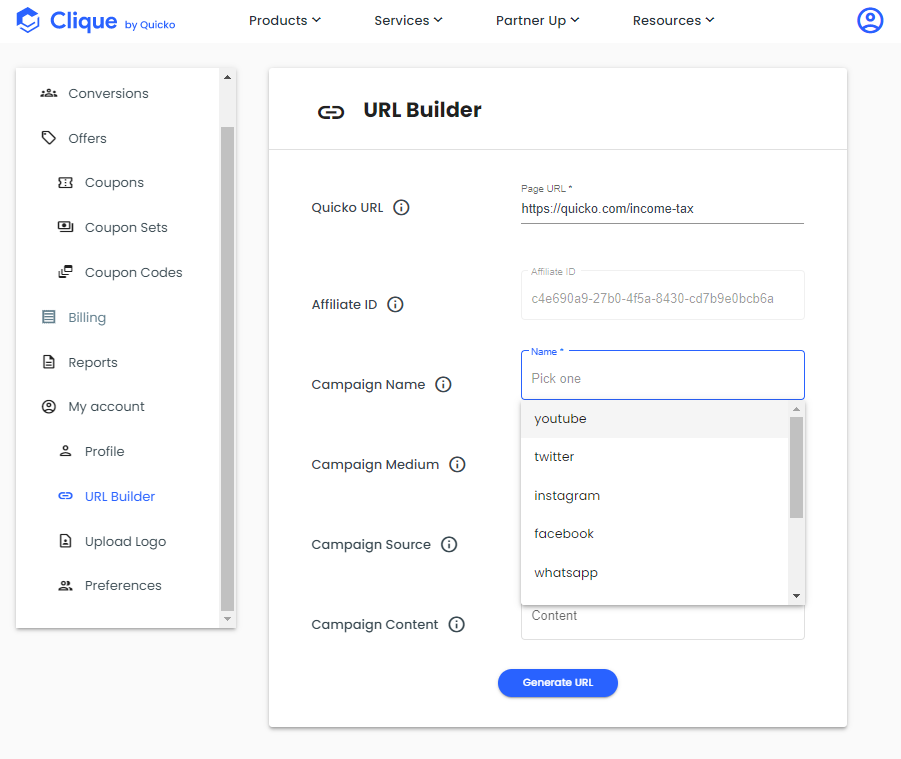Select twitter from the campaign name list
The height and width of the screenshot is (759, 901).
point(654,457)
